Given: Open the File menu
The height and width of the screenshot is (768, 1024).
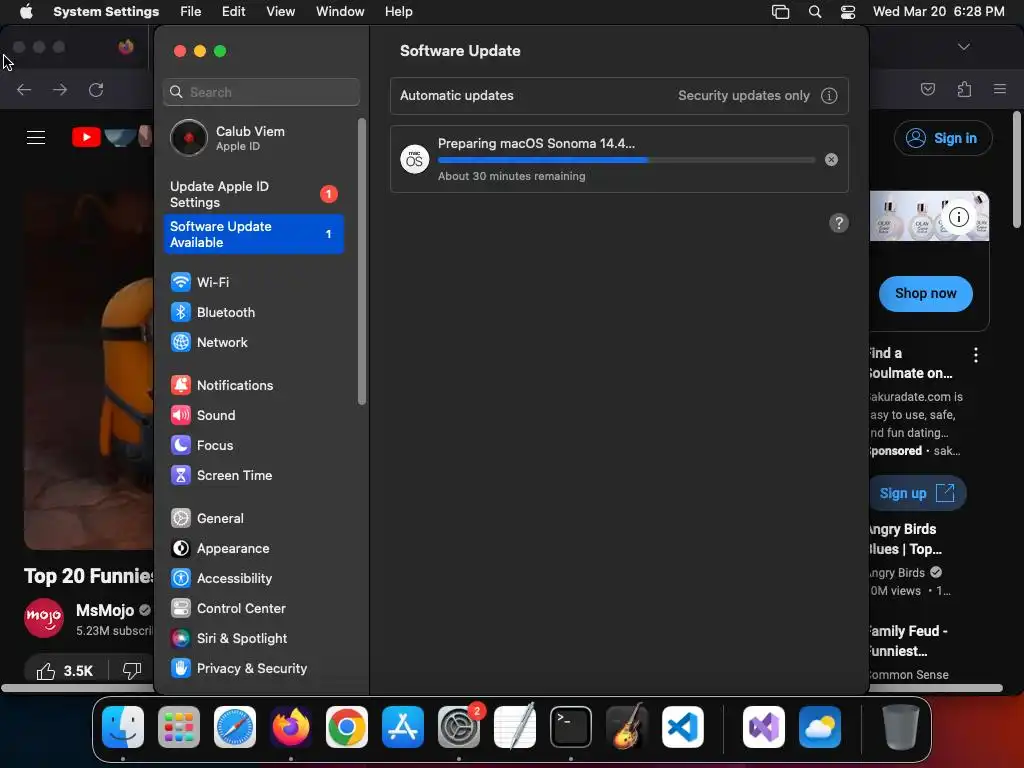Looking at the screenshot, I should coord(191,12).
